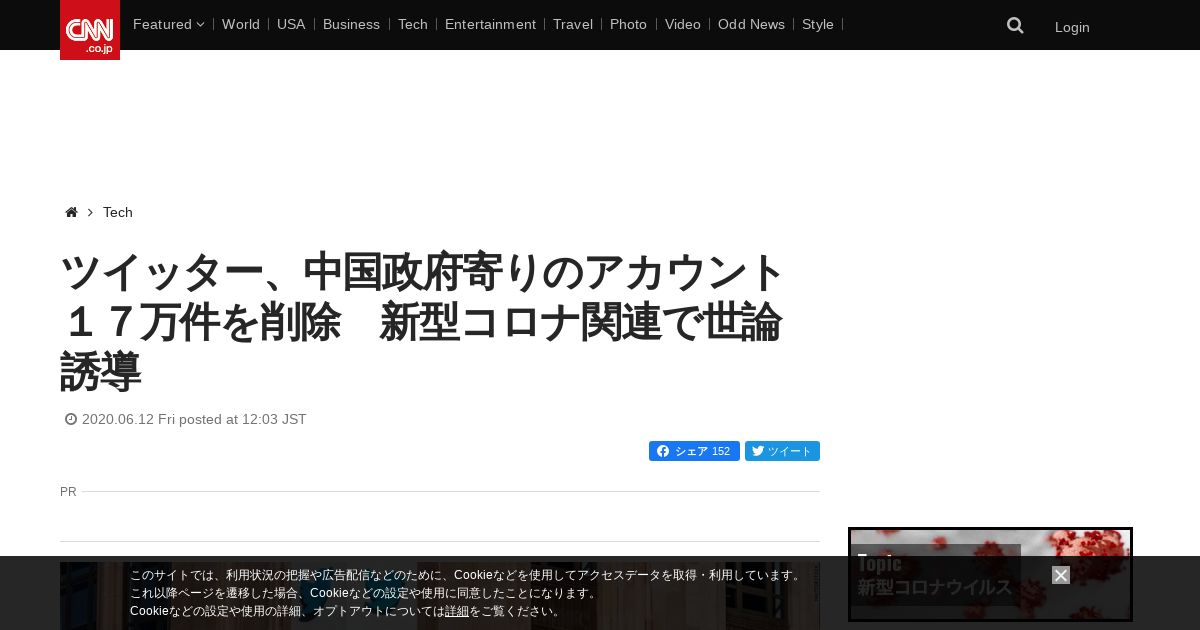
Task: Share article via Facebook シェア button
Action: [x=694, y=451]
